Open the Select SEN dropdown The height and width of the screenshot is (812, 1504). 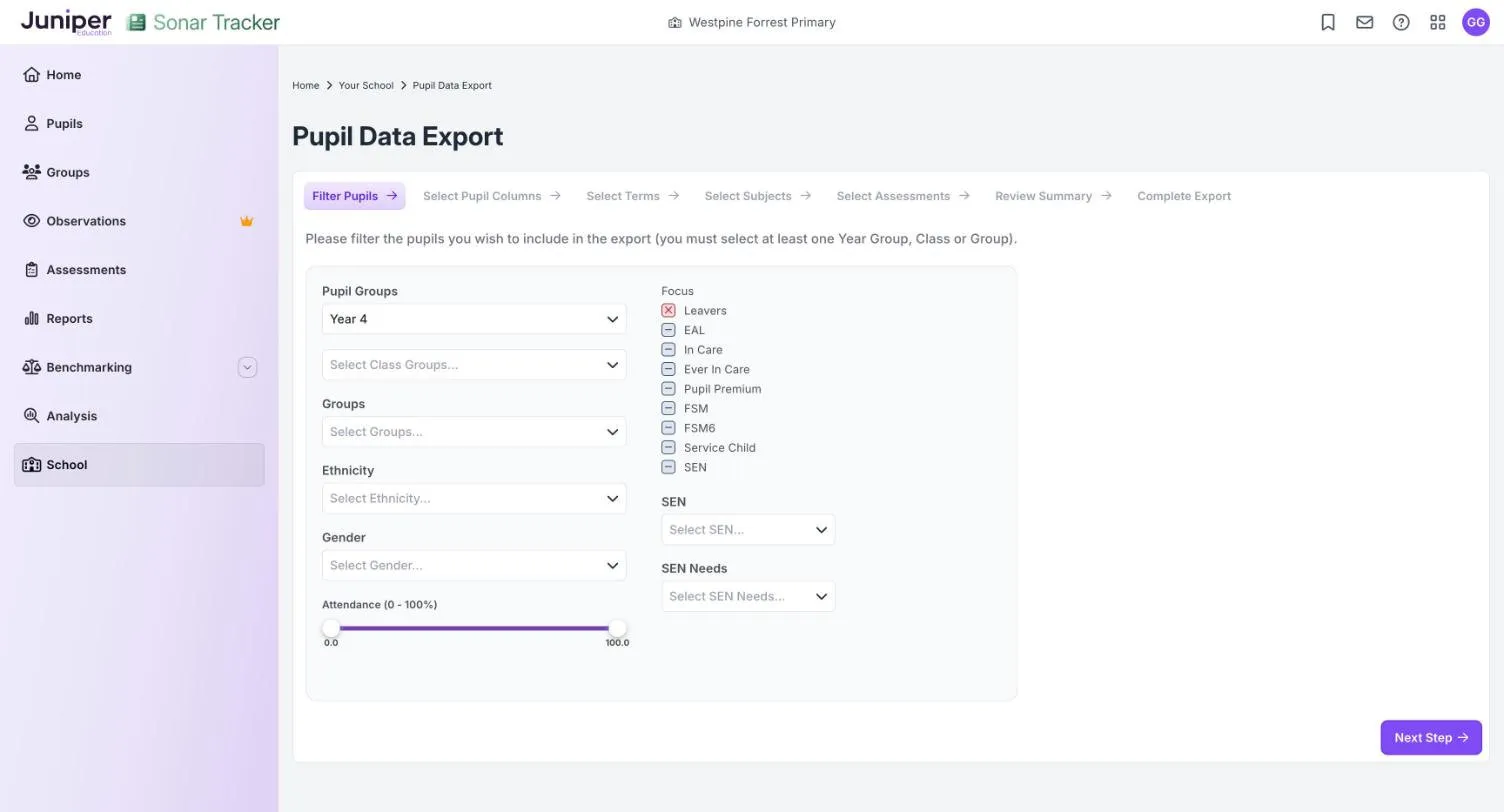[x=748, y=530]
